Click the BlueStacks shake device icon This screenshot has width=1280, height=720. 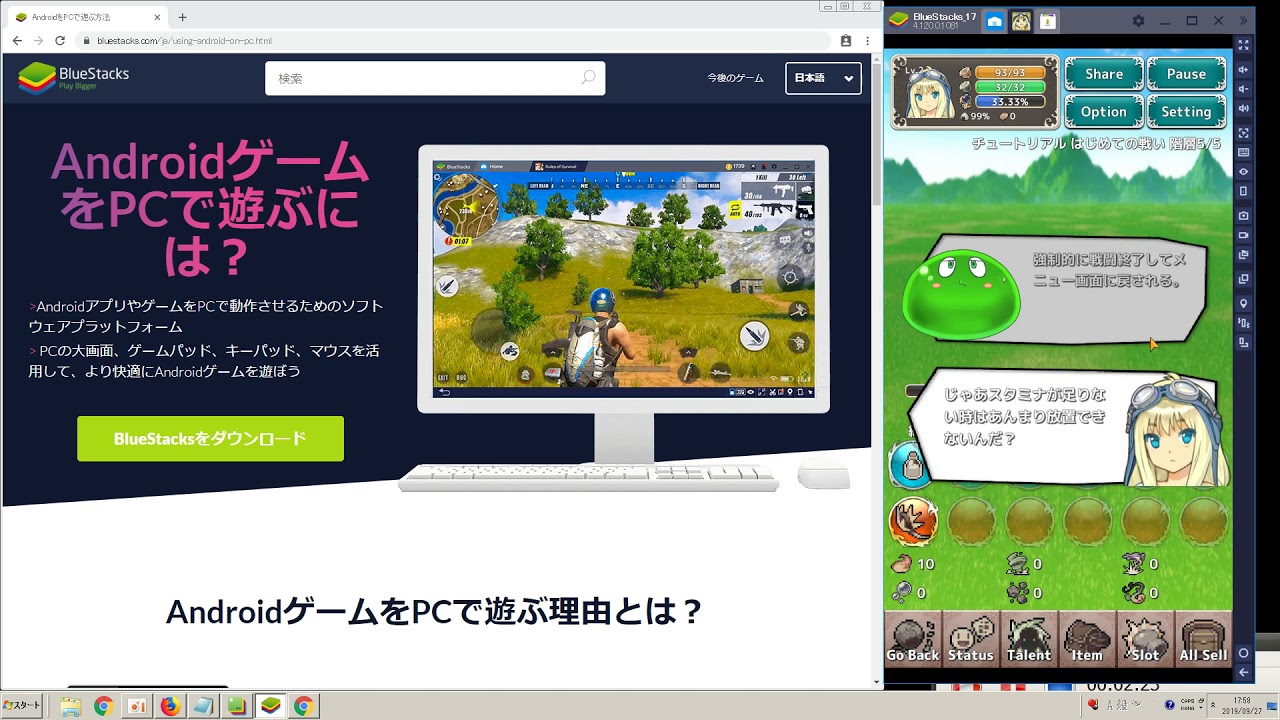[1243, 322]
